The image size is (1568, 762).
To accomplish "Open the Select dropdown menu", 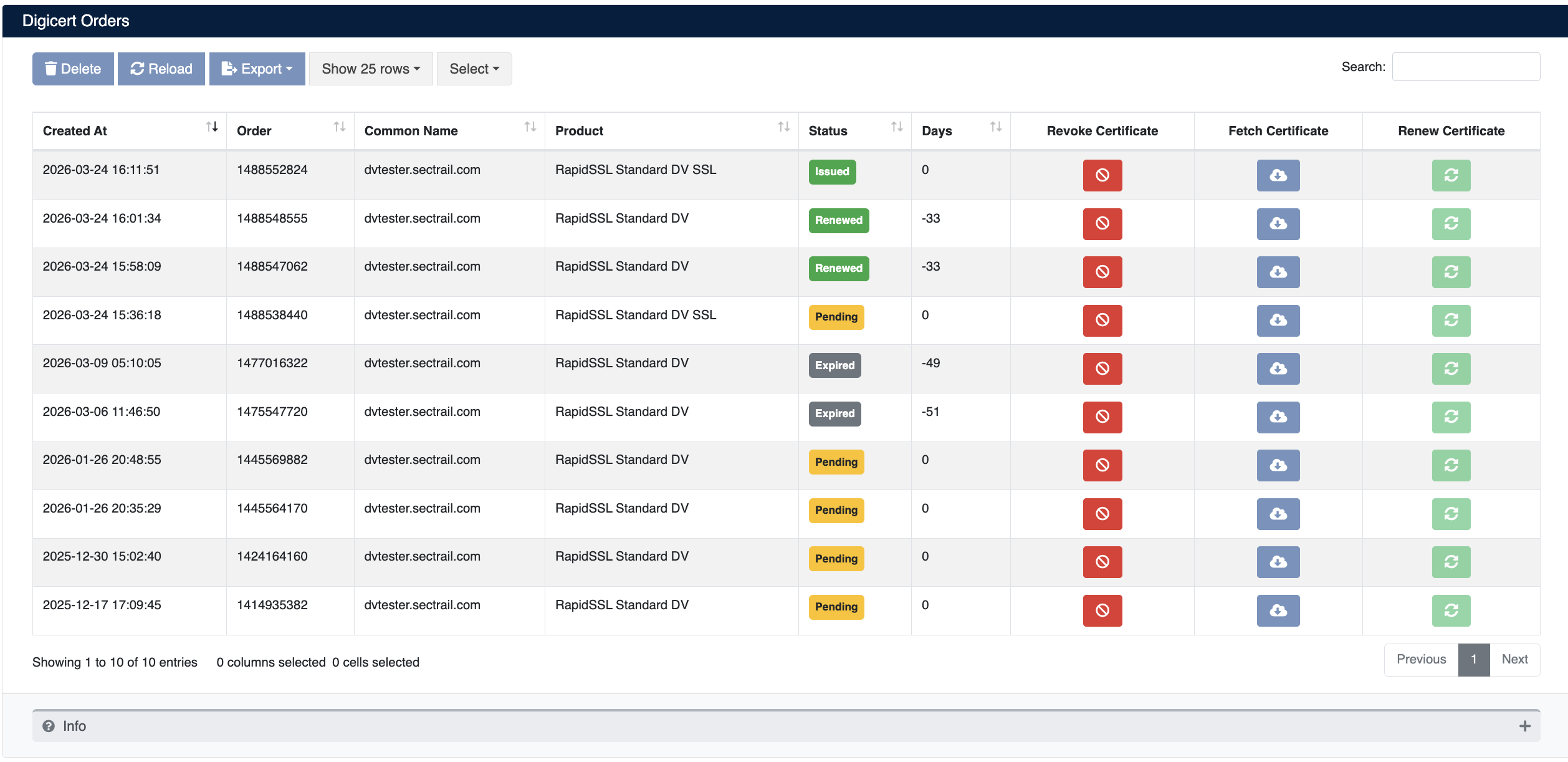I will coord(474,69).
